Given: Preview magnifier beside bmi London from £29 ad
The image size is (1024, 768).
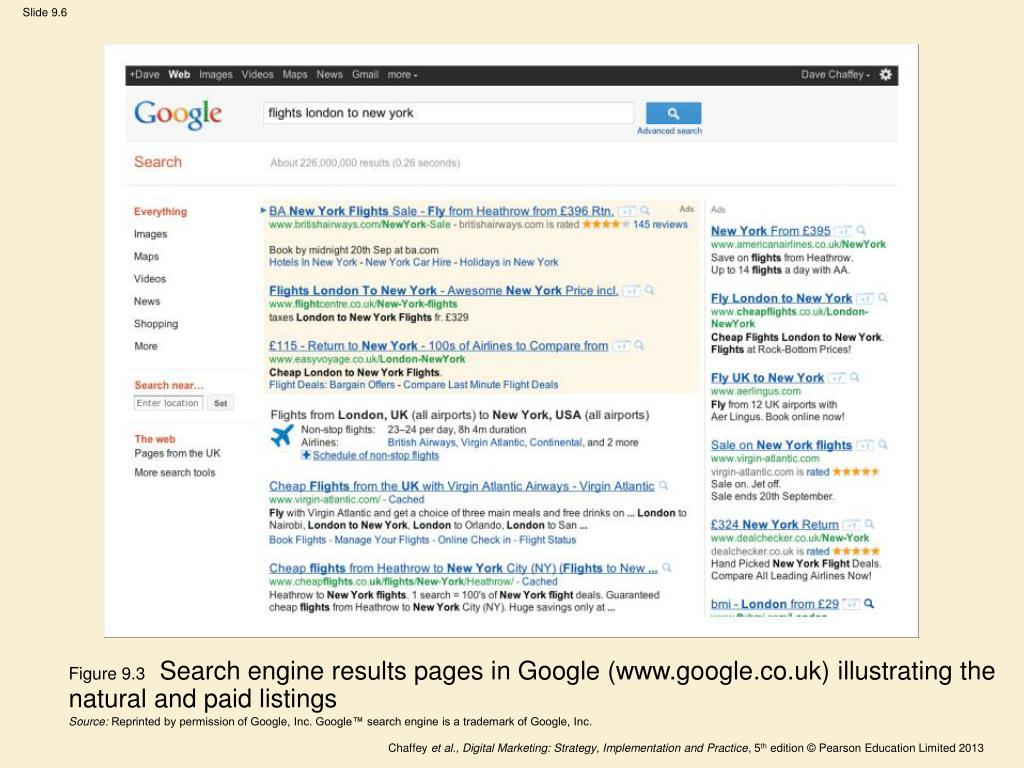Looking at the screenshot, I should point(869,603).
